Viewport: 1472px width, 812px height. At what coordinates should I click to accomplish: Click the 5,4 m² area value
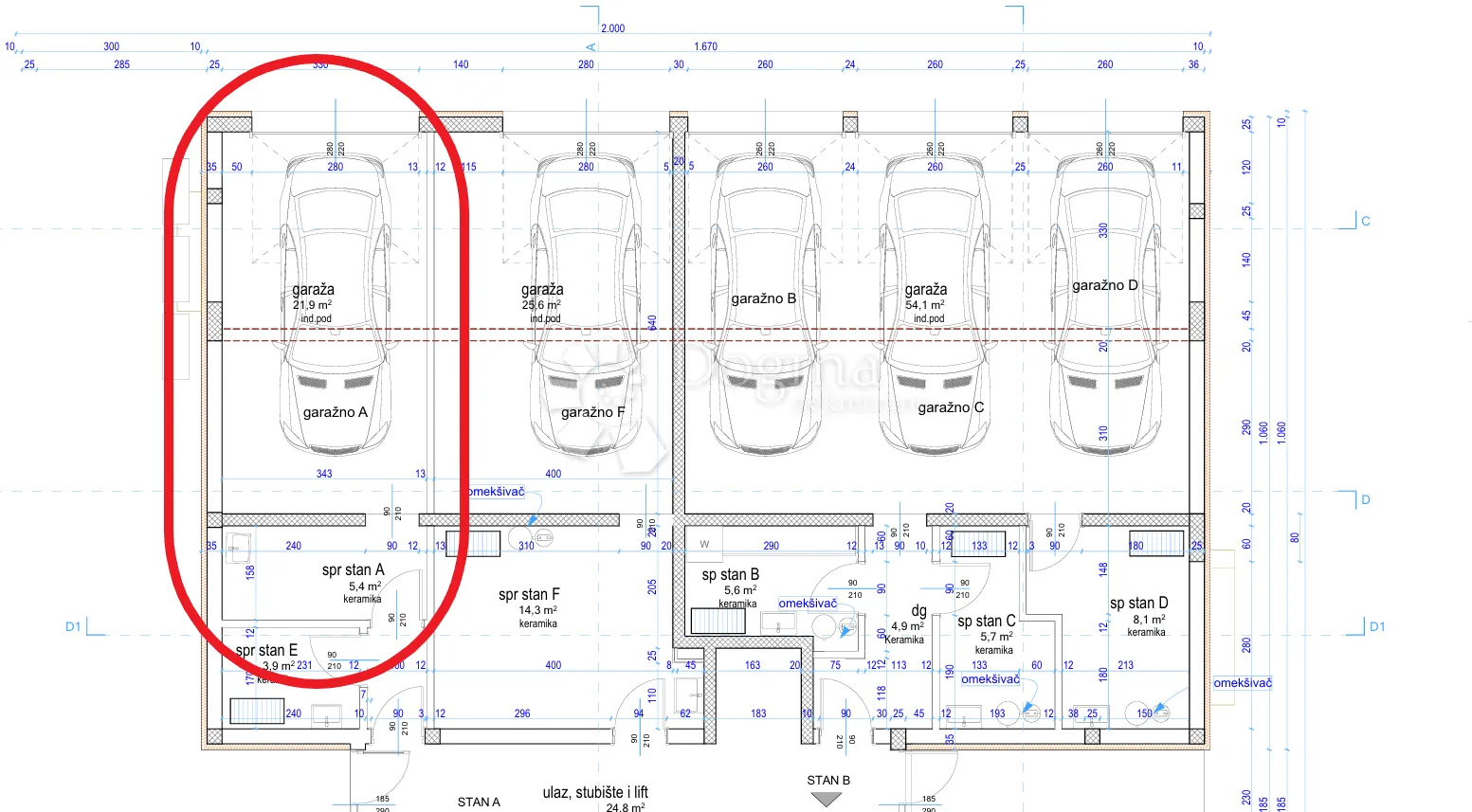(x=365, y=586)
